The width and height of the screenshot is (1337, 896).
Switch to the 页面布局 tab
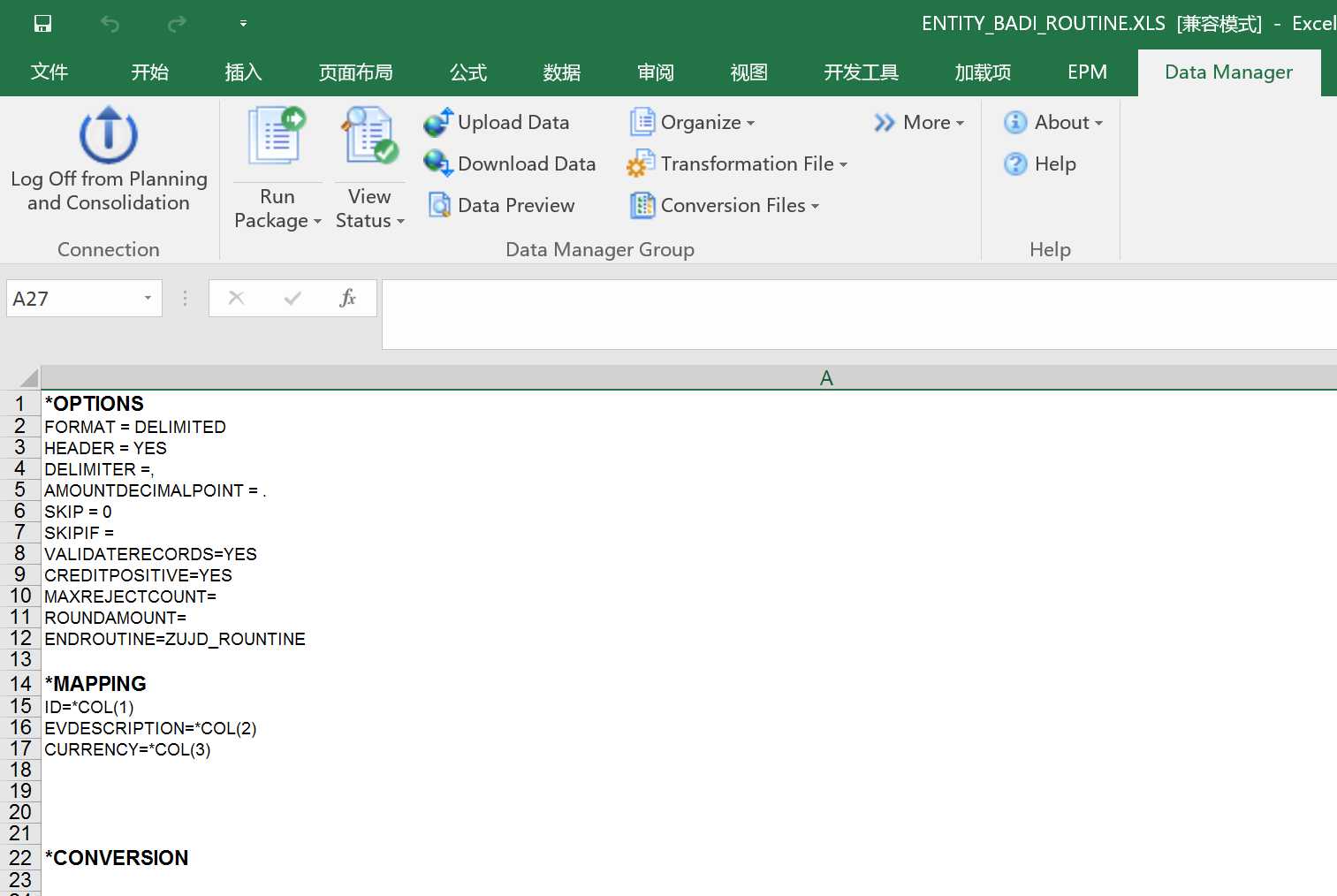[x=356, y=72]
